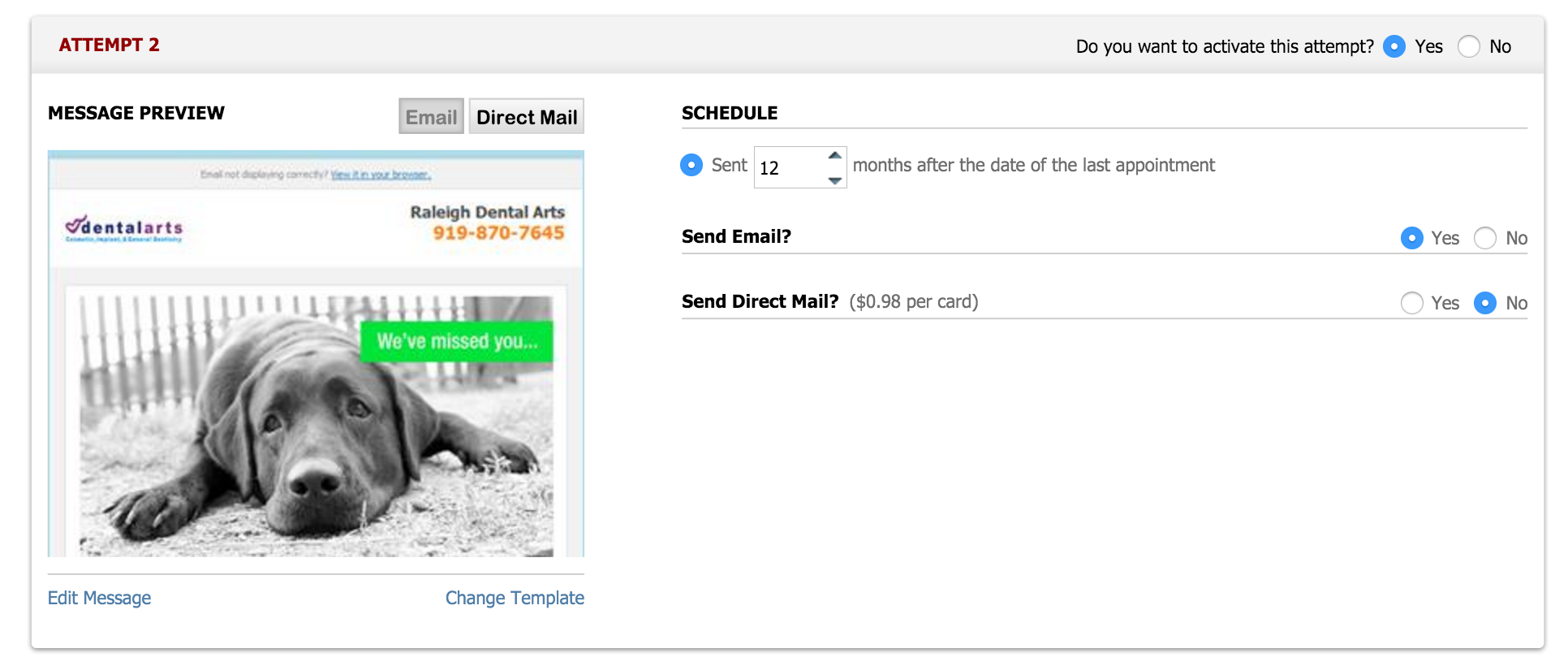Switch to the Direct Mail preview tab

point(526,117)
